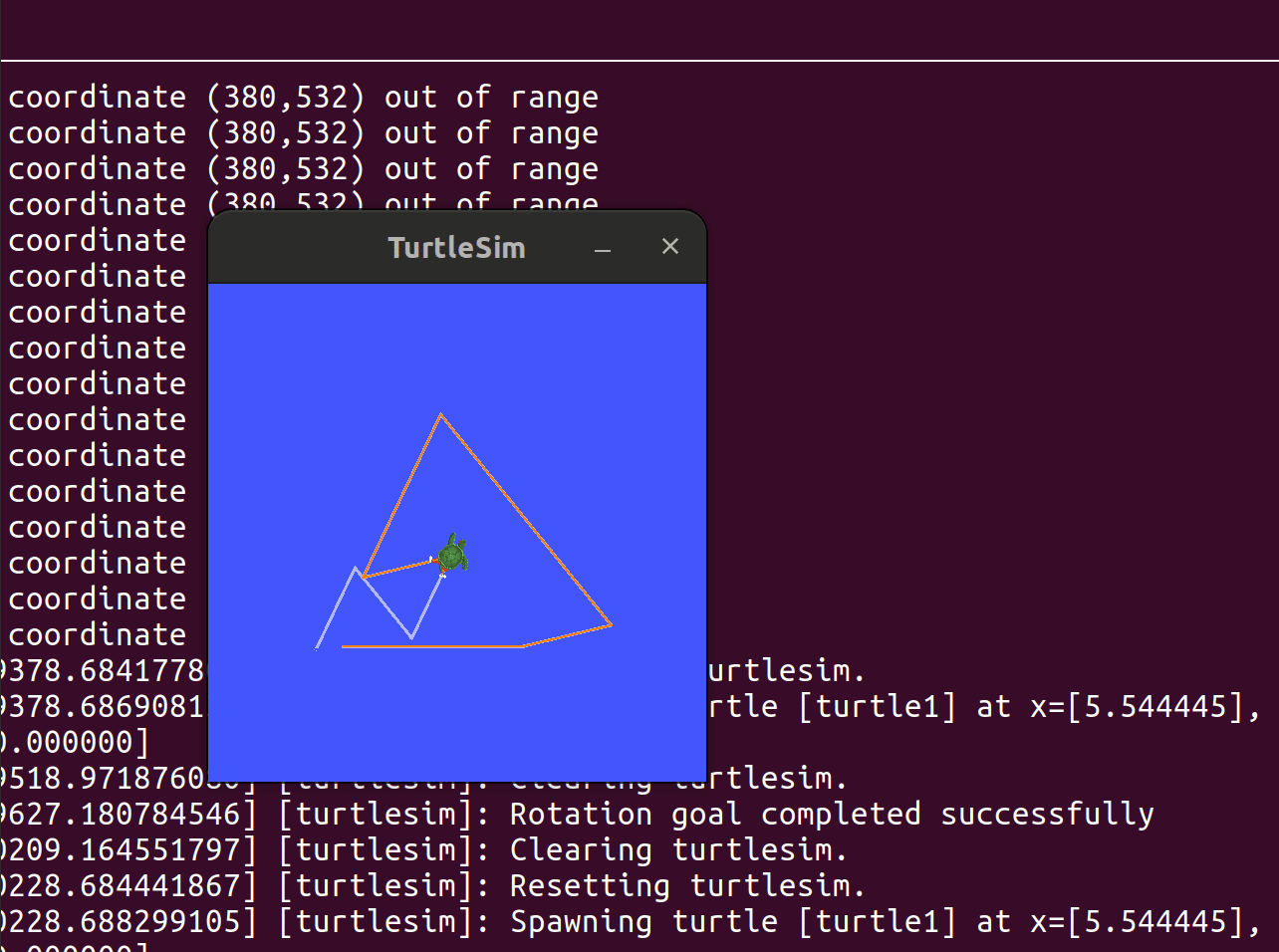Click the 'Resetting turtlesim.' log message
The image size is (1279, 952).
pos(687,885)
